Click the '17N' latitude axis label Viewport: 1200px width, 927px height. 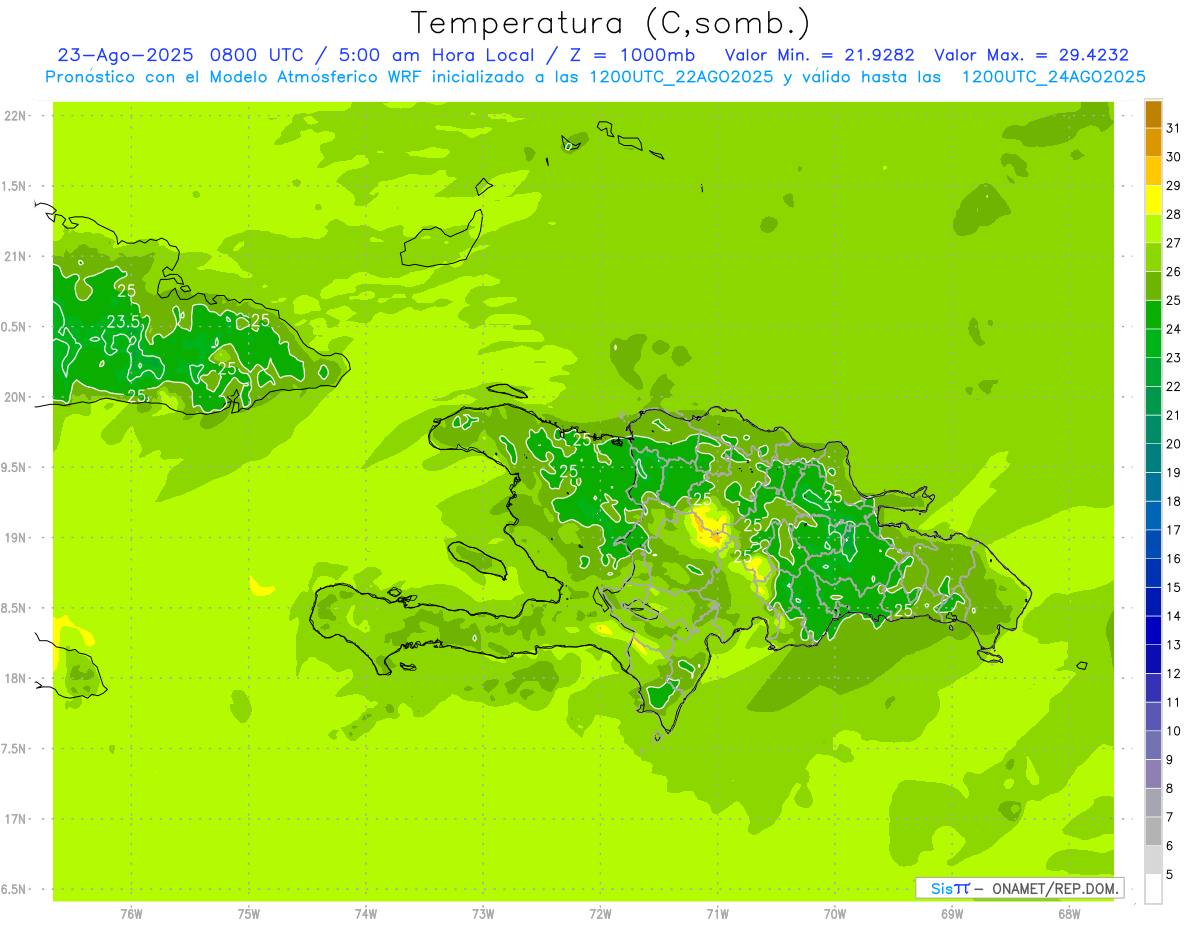point(15,819)
